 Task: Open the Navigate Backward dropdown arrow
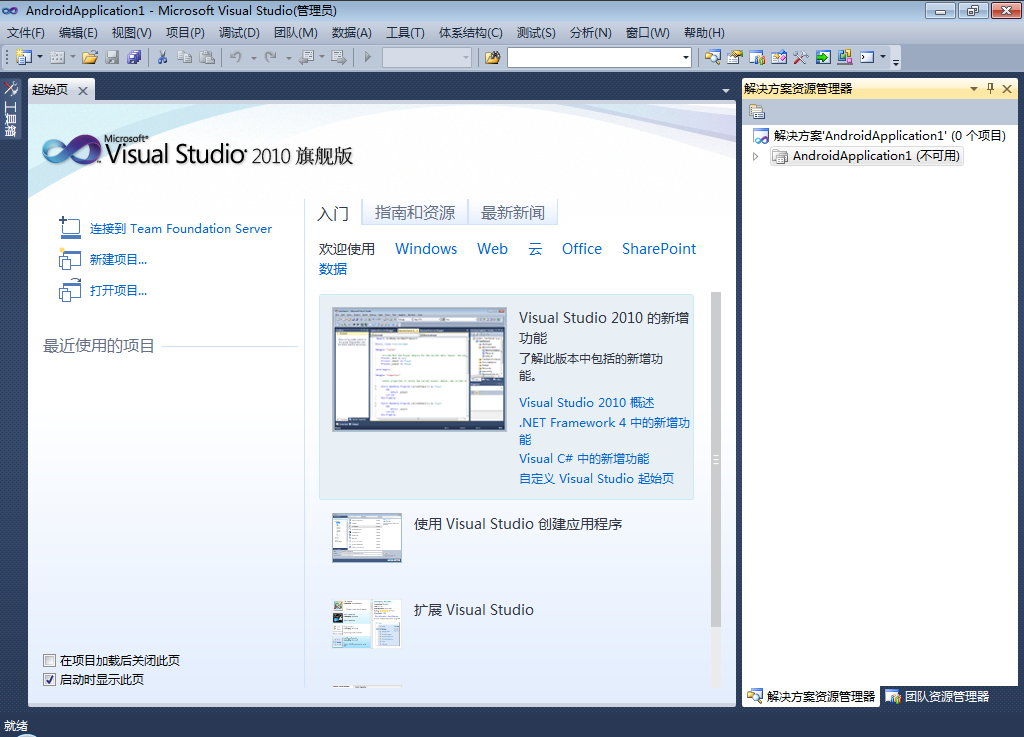tap(322, 57)
